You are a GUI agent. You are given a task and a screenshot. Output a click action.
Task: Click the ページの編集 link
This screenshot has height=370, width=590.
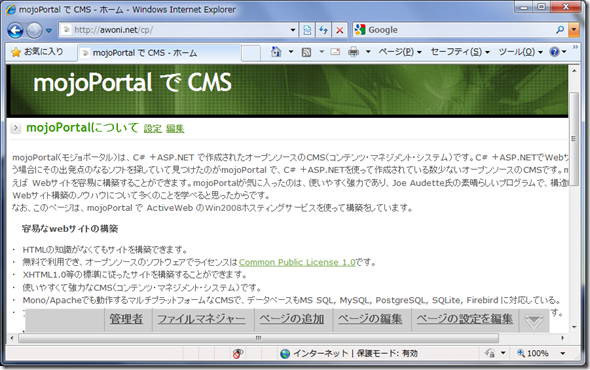370,319
